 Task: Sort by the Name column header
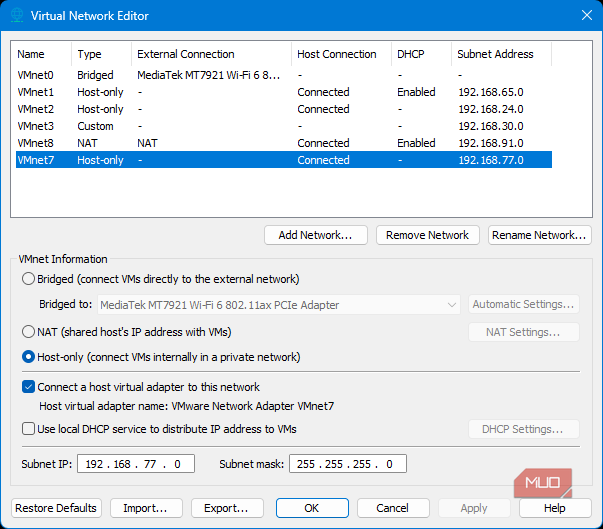click(x=43, y=54)
